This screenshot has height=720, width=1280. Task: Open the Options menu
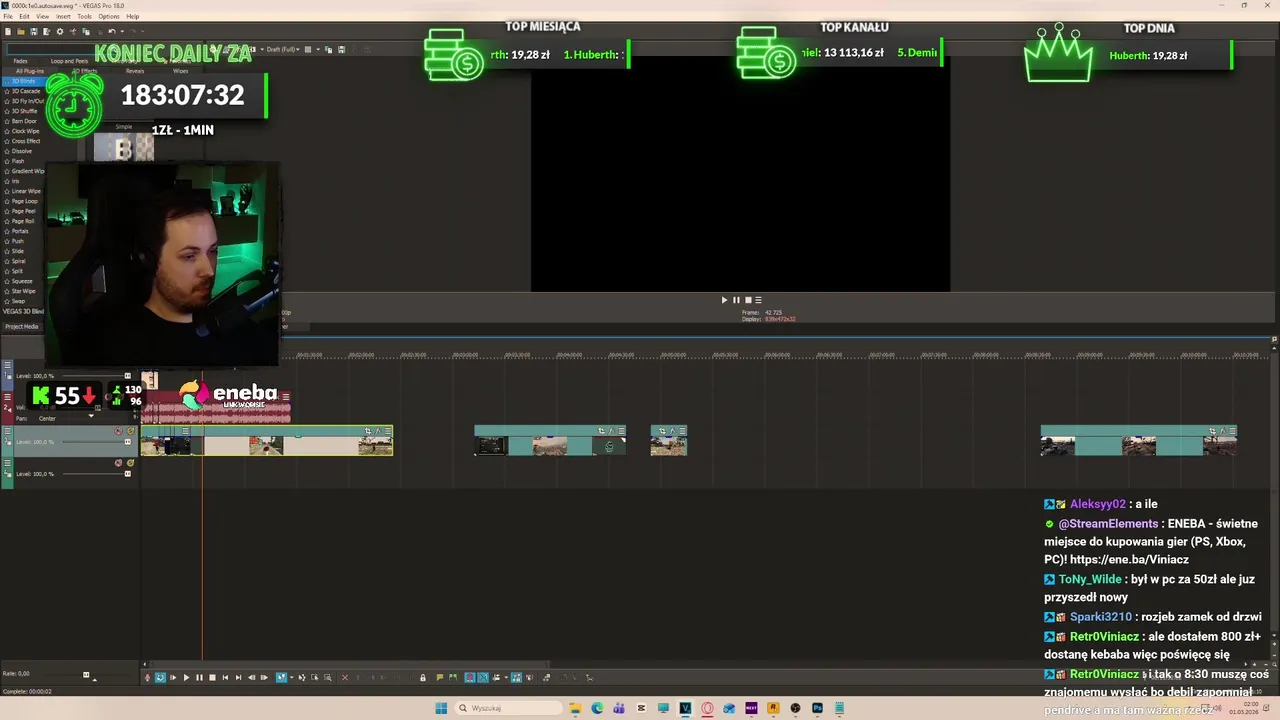click(x=109, y=16)
